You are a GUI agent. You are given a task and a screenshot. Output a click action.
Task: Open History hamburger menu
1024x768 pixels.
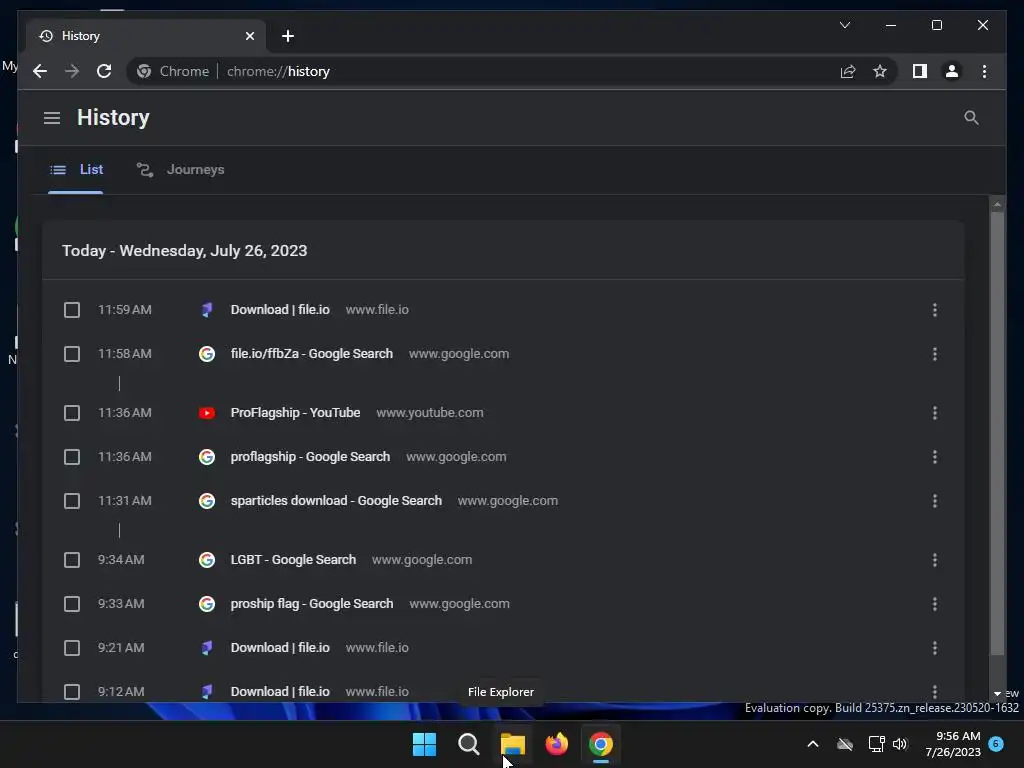pos(52,118)
